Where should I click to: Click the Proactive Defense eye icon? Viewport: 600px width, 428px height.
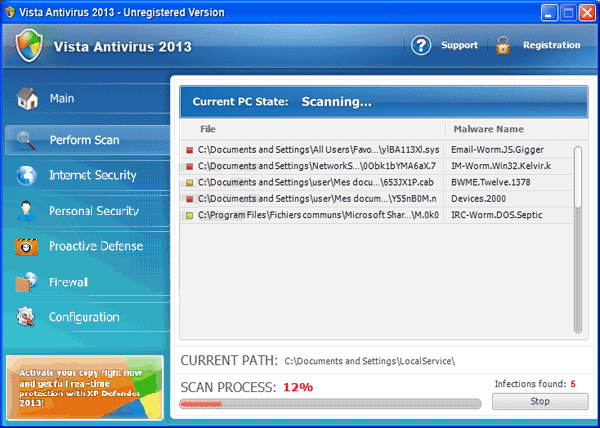coord(26,246)
